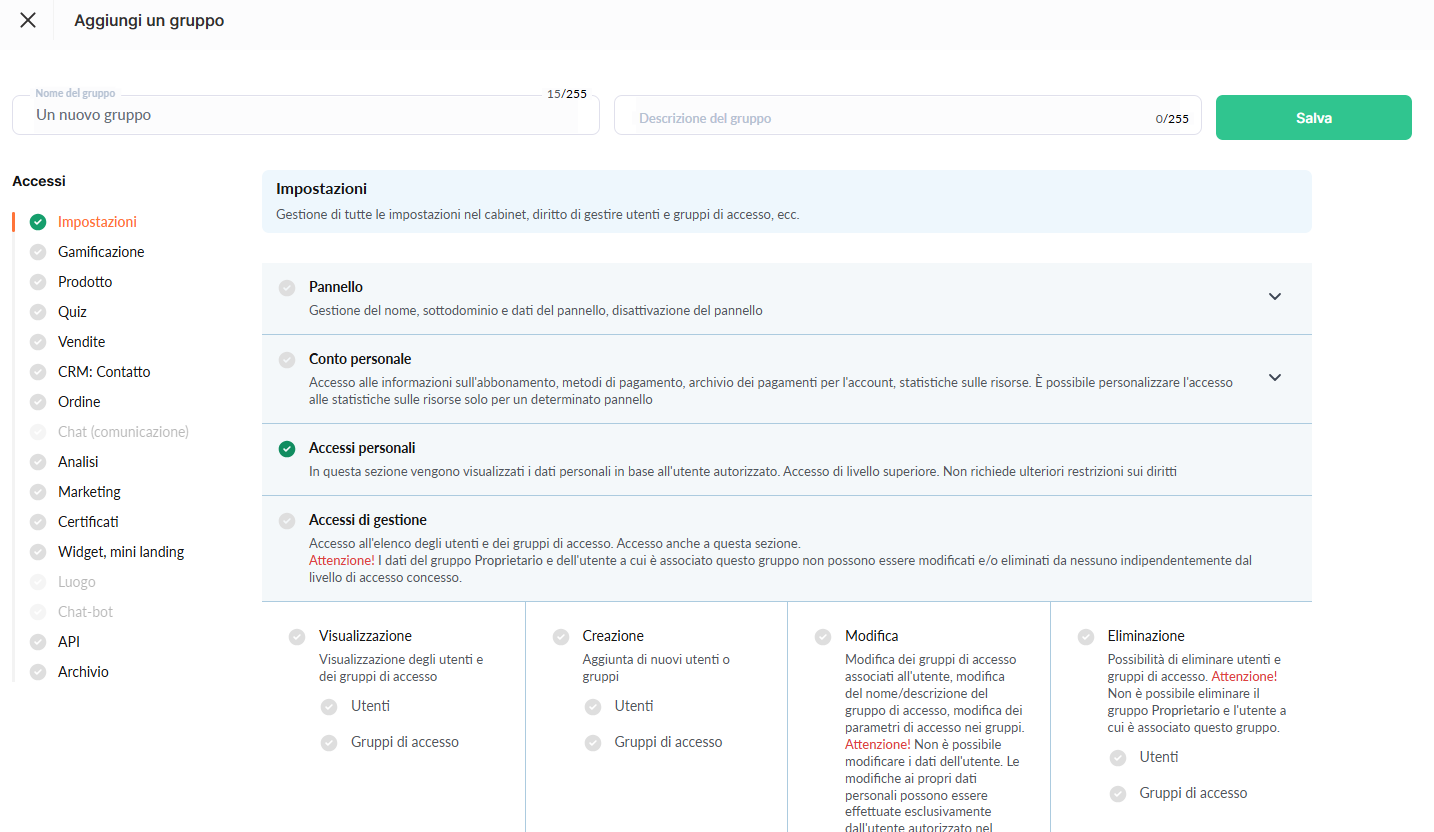Enable the check circle beside Ordine
Image resolution: width=1434 pixels, height=832 pixels.
click(x=38, y=402)
